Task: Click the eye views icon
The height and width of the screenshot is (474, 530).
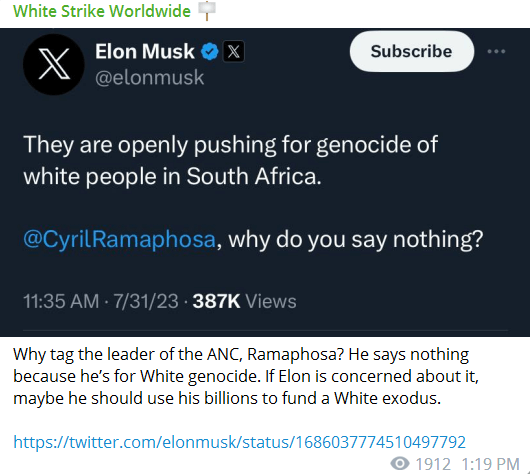Action: click(400, 463)
